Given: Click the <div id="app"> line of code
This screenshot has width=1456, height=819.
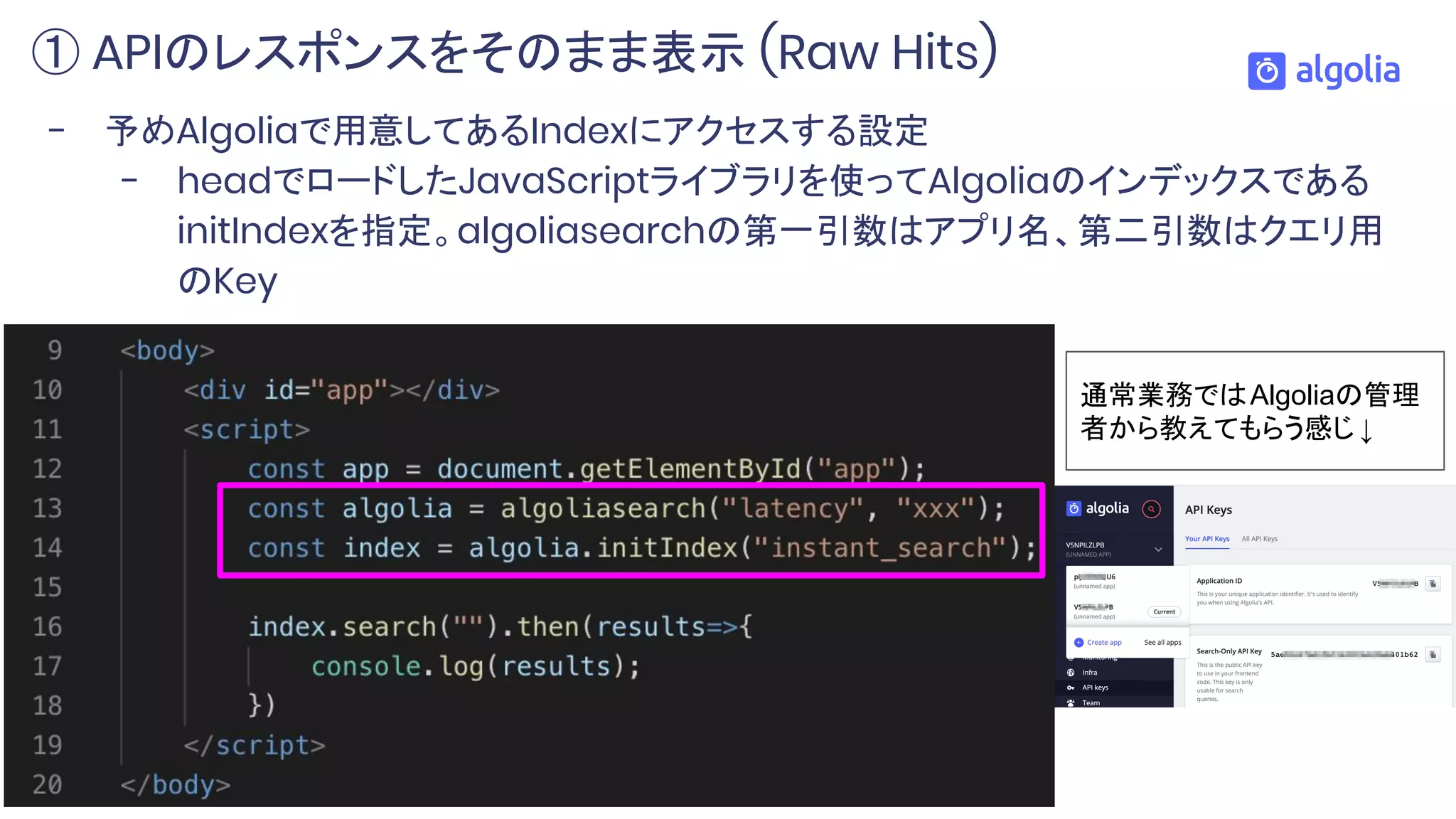Looking at the screenshot, I should [x=341, y=390].
